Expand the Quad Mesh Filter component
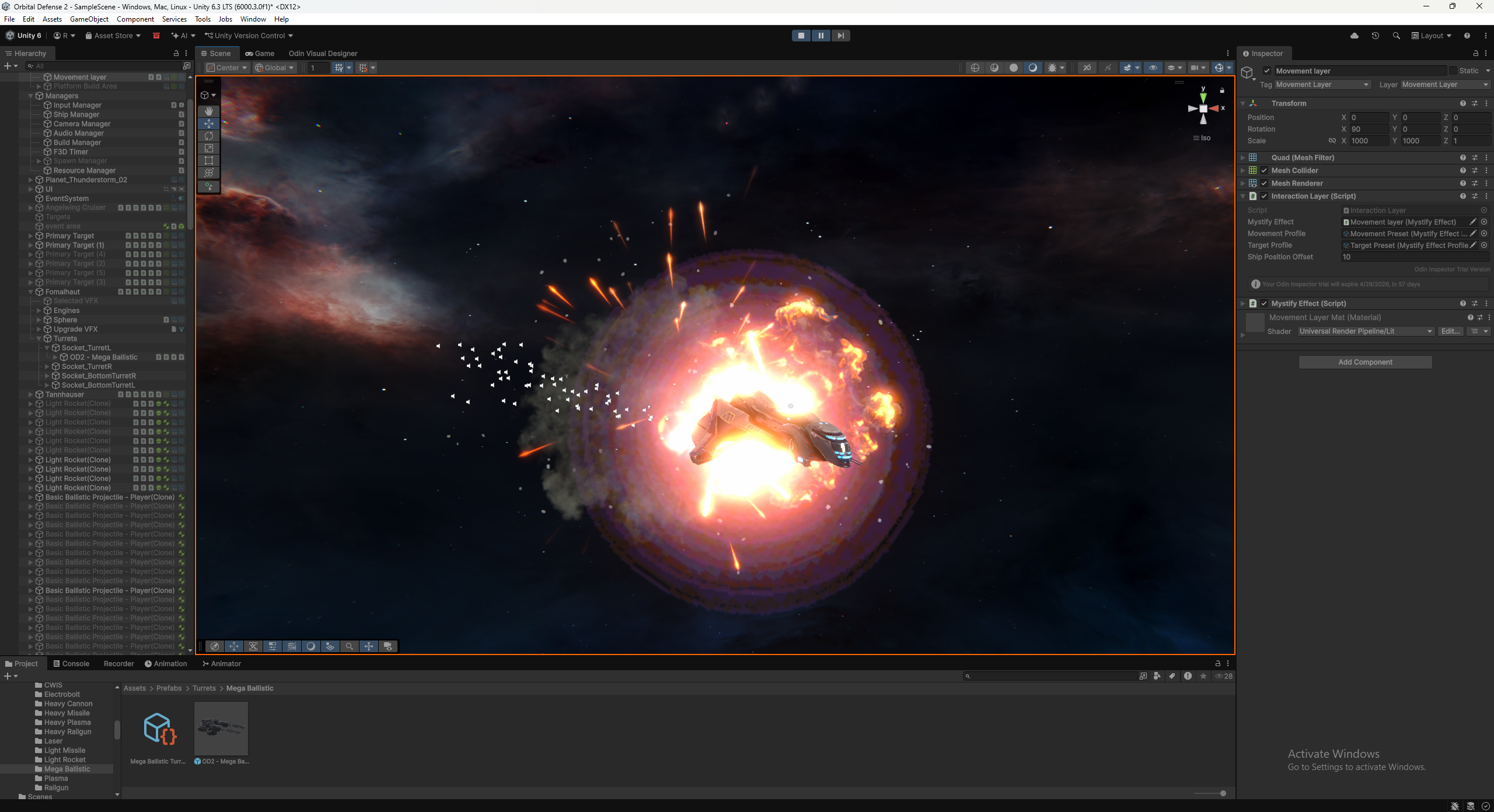Screen dimensions: 1494x812 [x=1243, y=157]
